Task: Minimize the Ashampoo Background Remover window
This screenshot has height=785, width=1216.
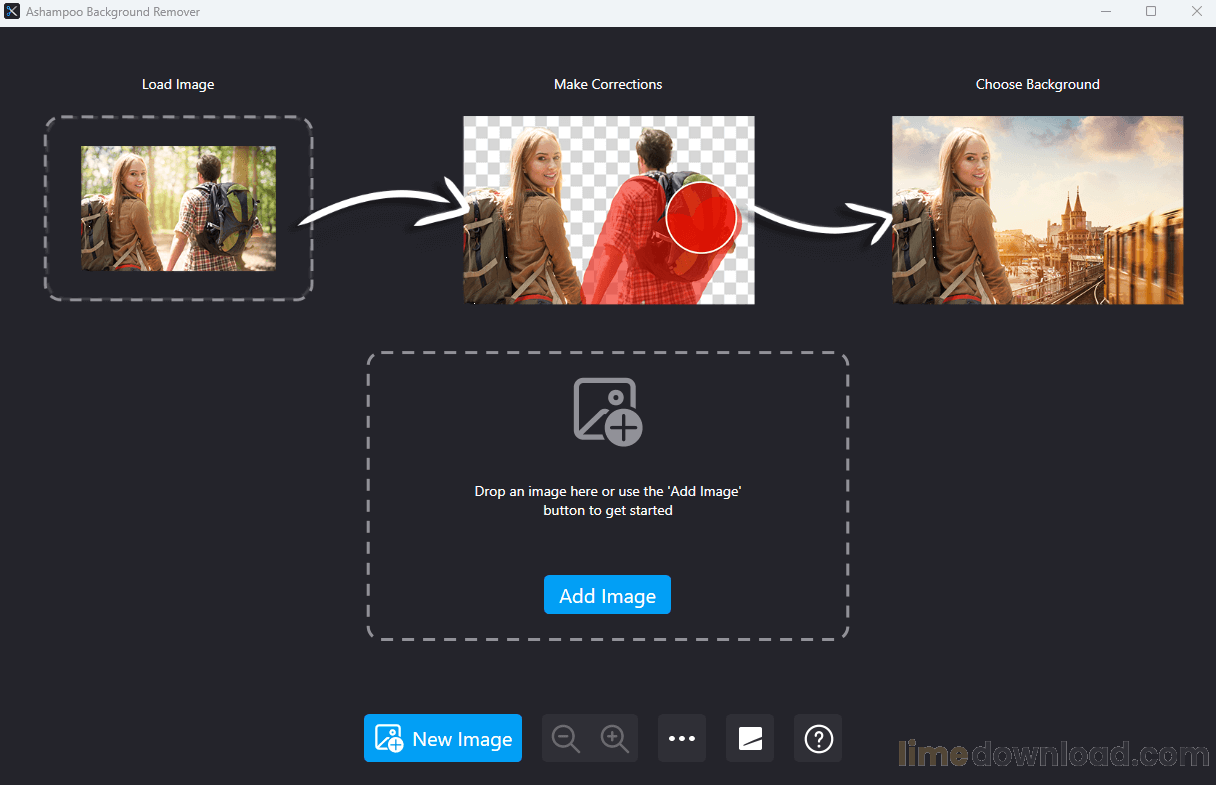Action: pos(1106,12)
